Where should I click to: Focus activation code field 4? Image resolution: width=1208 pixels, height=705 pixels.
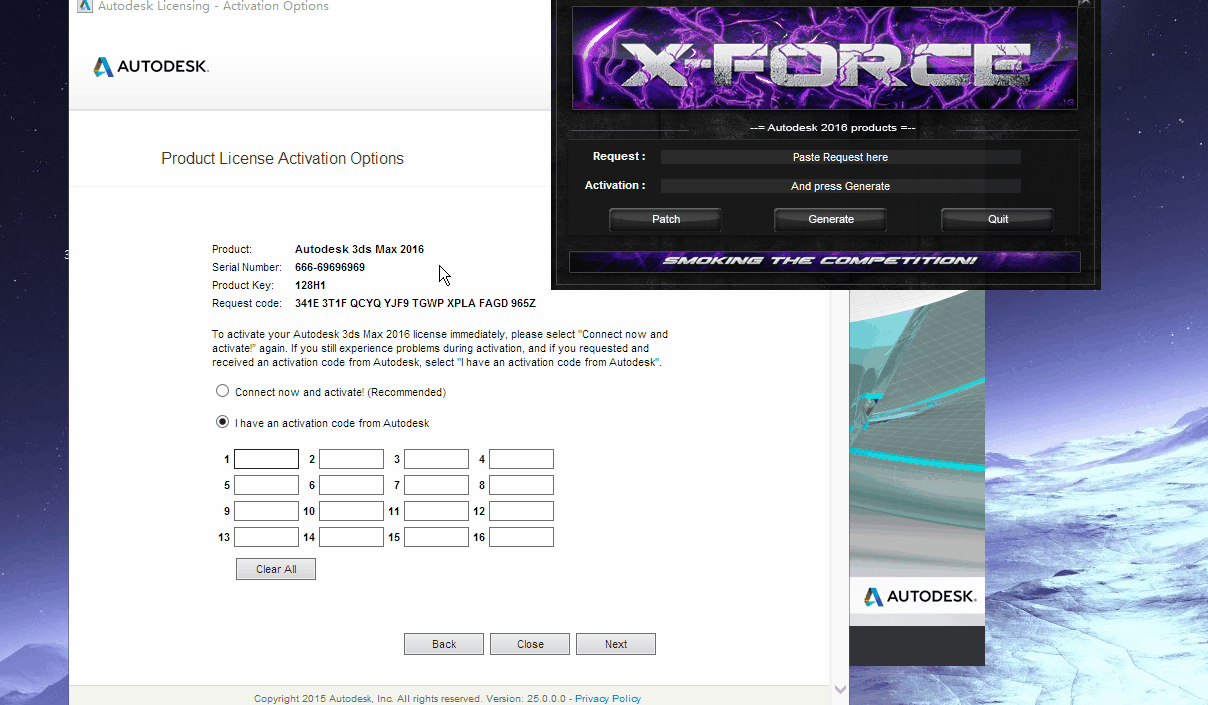pos(521,459)
